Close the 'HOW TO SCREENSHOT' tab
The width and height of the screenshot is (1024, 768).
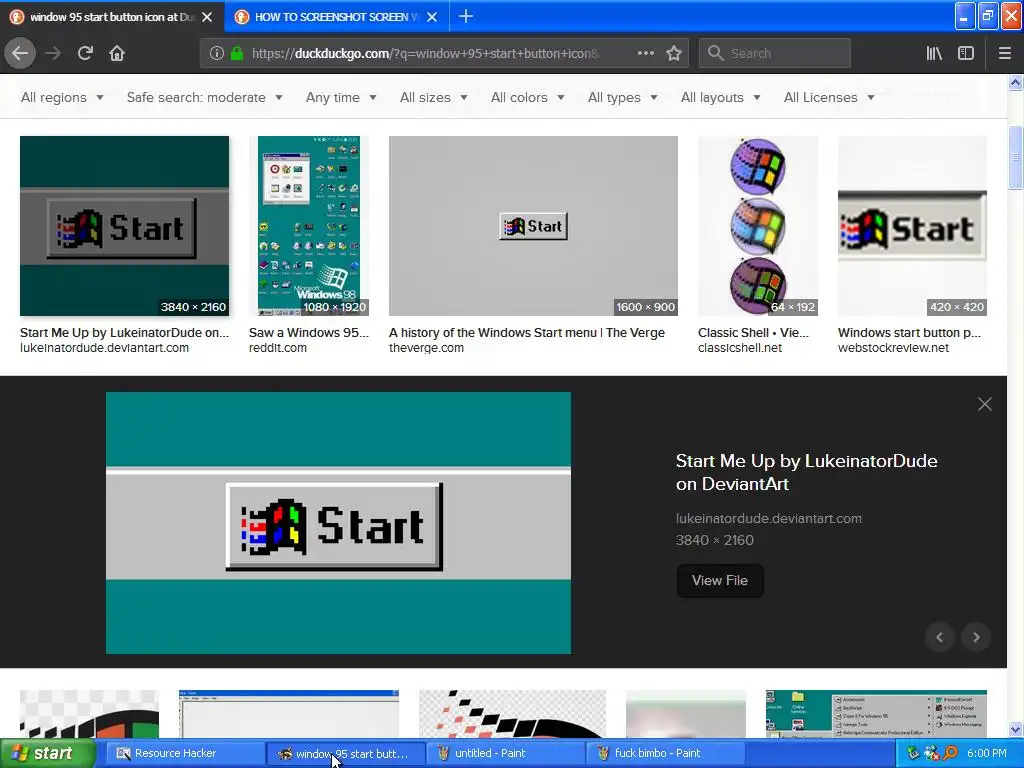(x=432, y=17)
